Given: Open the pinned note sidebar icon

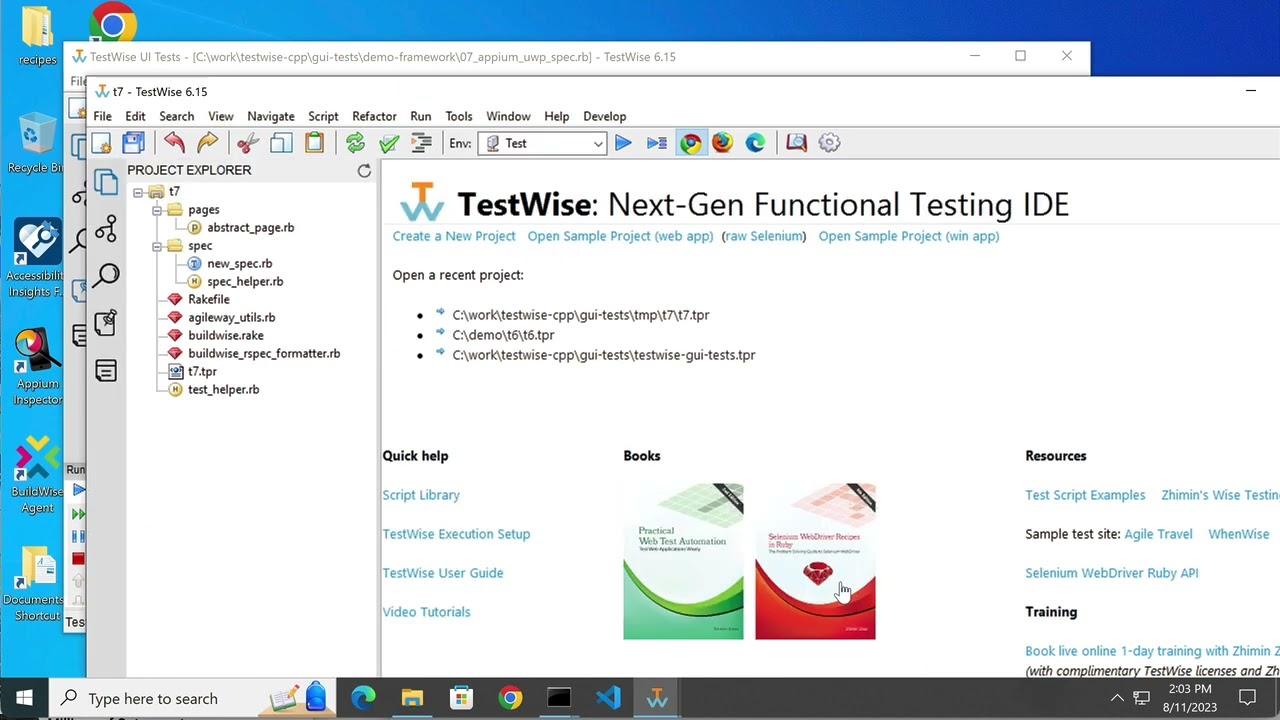Looking at the screenshot, I should pyautogui.click(x=106, y=322).
